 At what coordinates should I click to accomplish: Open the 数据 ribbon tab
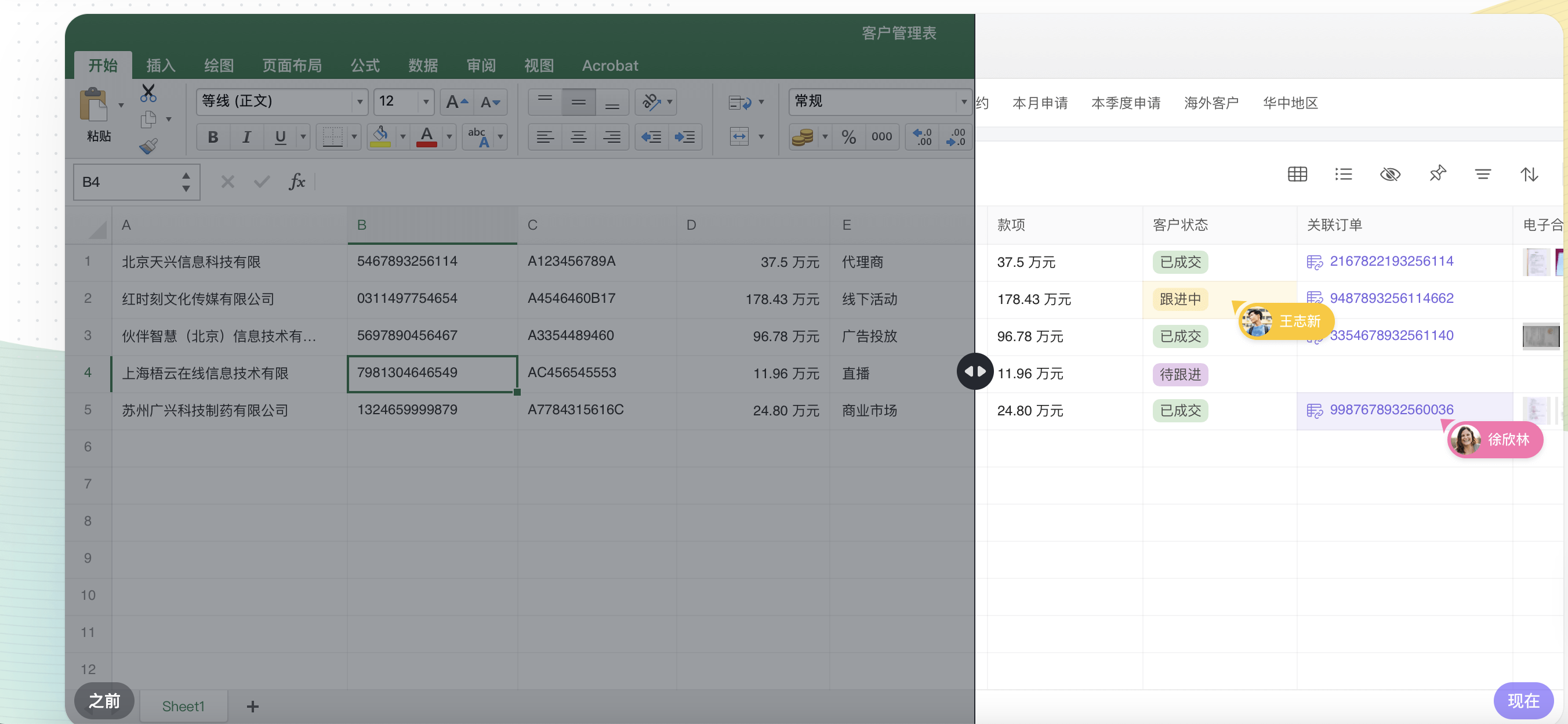[x=423, y=65]
